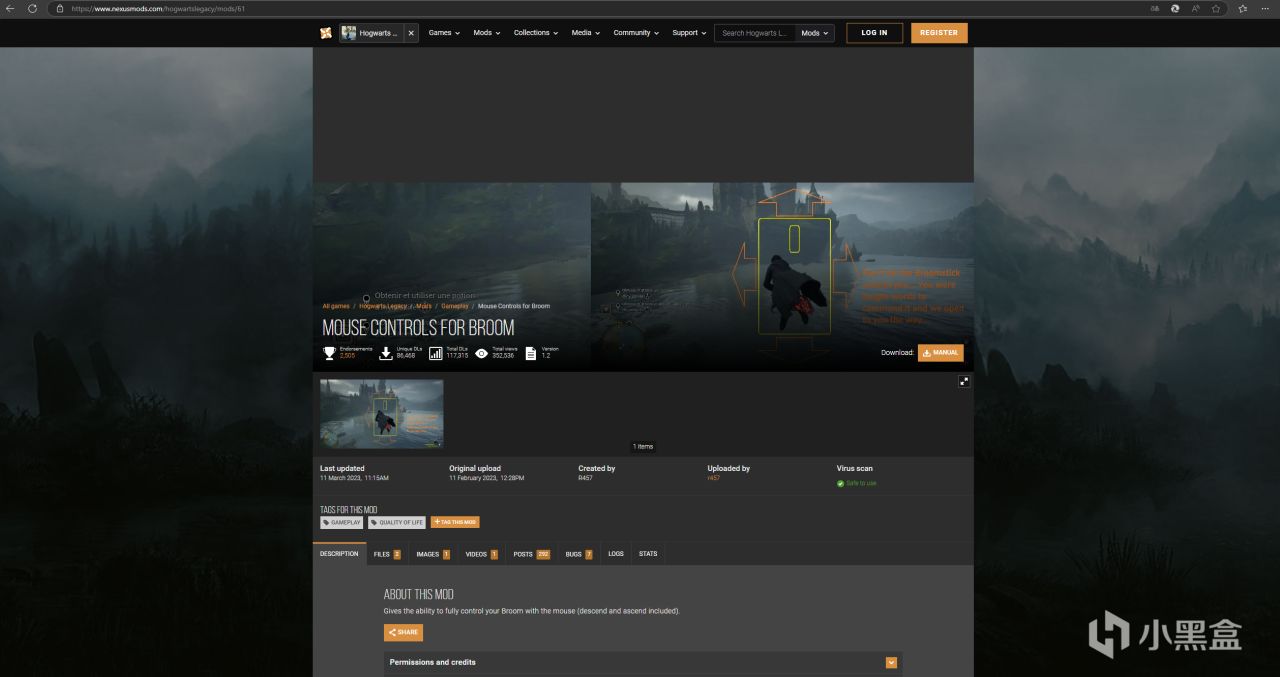
Task: Open the browser favorites list icon
Action: point(1243,8)
